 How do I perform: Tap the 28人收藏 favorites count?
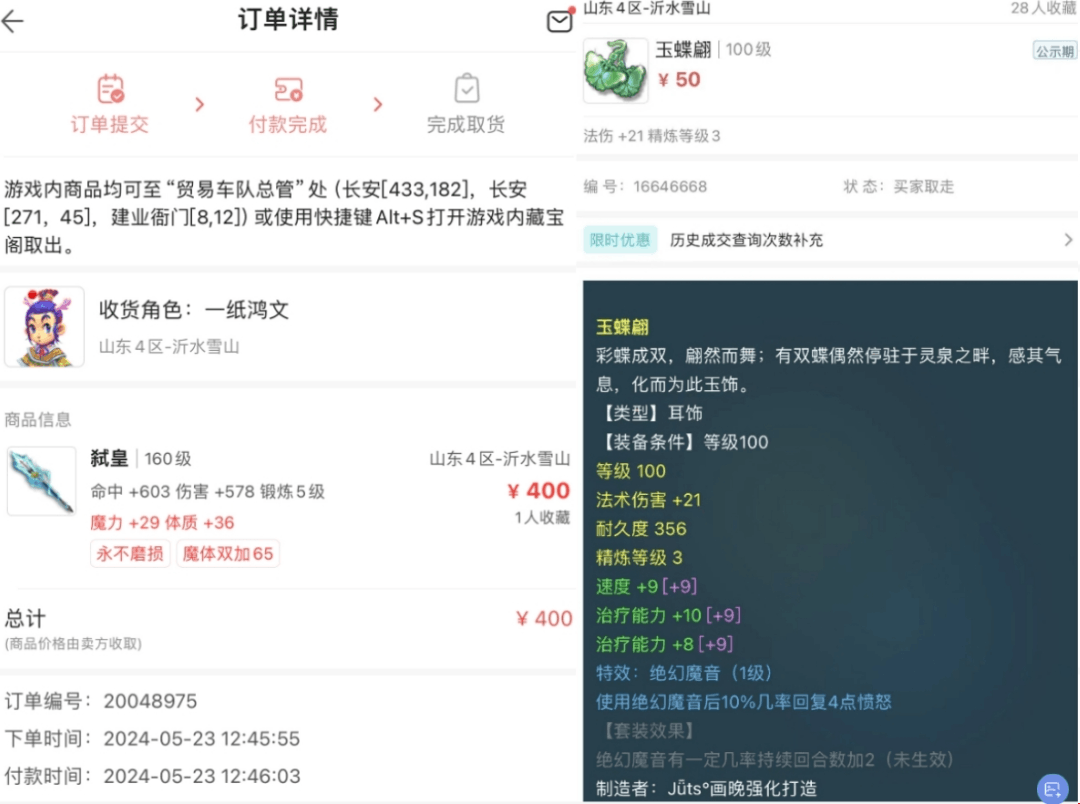pos(1043,8)
